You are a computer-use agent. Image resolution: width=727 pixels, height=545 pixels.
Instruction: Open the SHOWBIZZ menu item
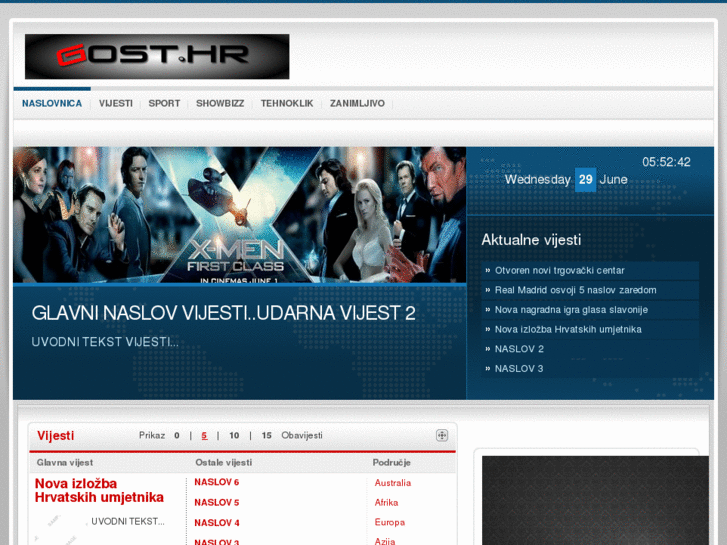220,103
